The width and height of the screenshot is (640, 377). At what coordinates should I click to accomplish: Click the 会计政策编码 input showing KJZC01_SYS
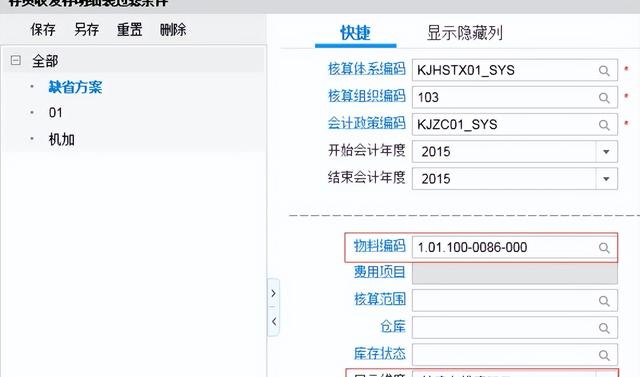tap(515, 124)
